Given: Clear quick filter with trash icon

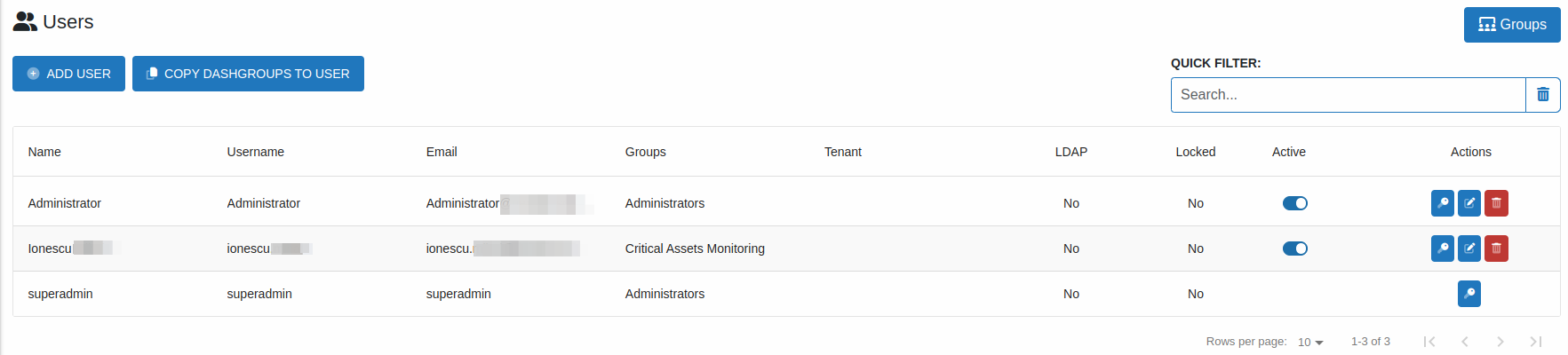Looking at the screenshot, I should coord(1543,95).
